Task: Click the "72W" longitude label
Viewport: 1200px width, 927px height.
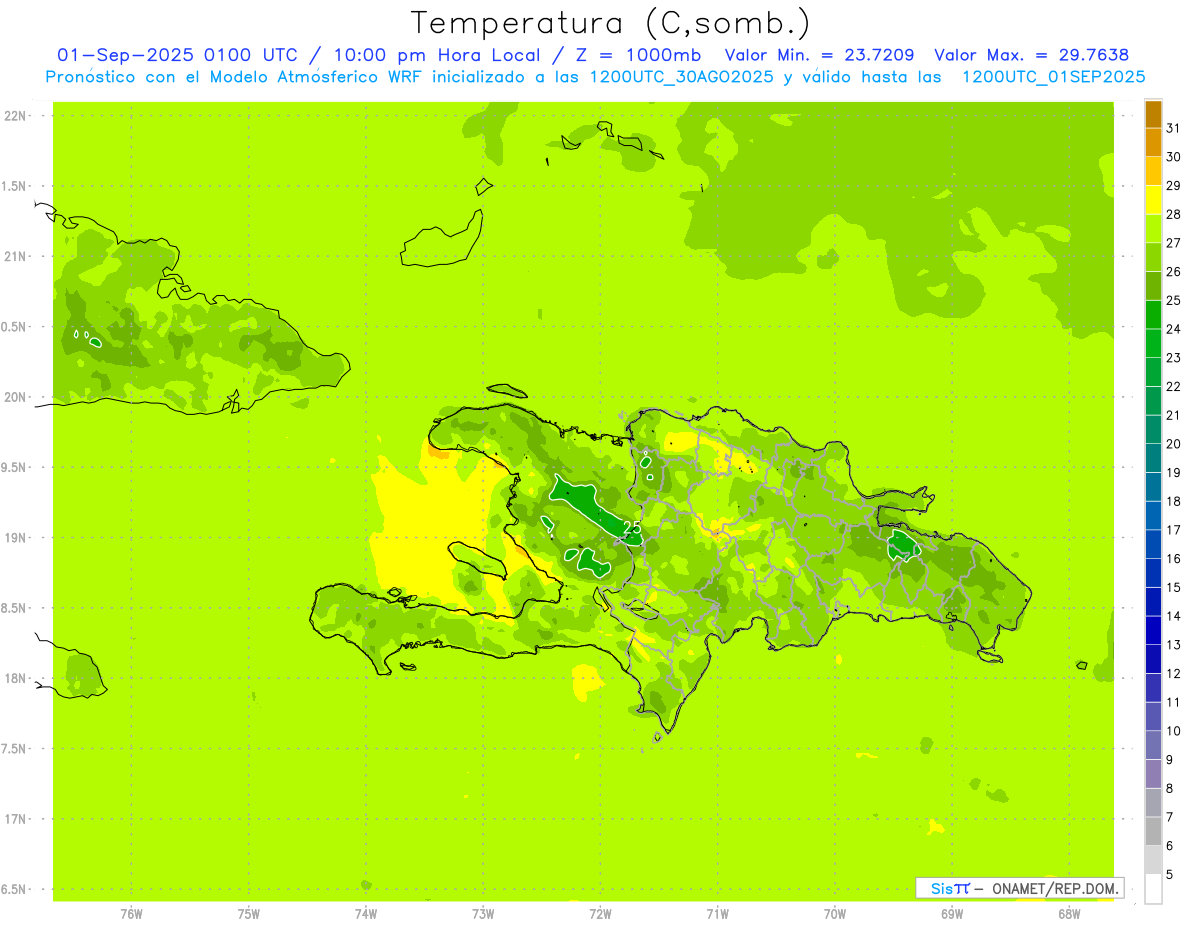Action: click(x=600, y=913)
